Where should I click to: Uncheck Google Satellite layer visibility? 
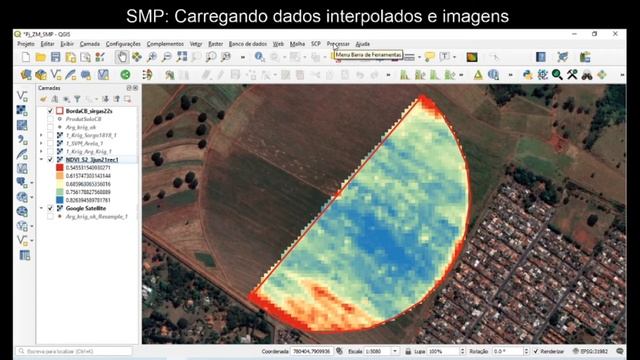coord(50,208)
